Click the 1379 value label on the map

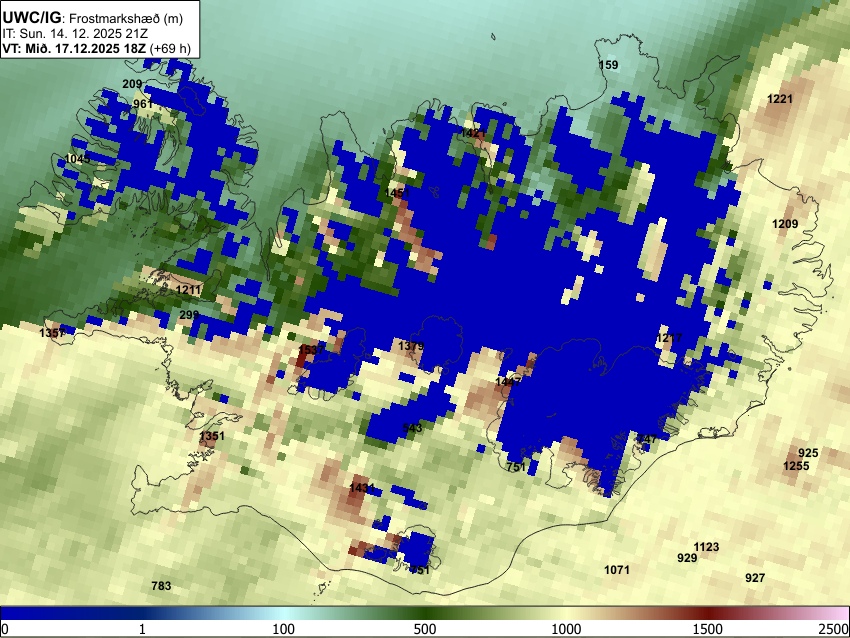point(411,346)
